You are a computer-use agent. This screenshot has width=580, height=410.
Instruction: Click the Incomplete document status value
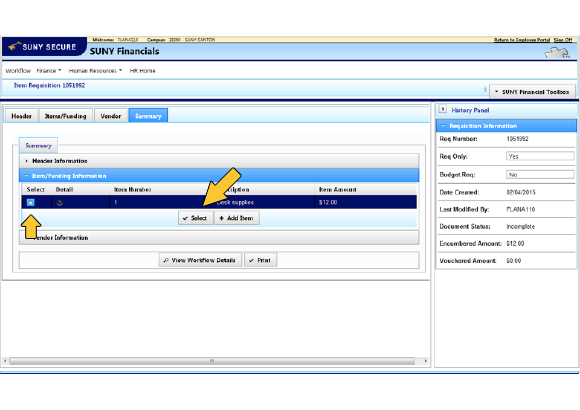[x=520, y=226]
